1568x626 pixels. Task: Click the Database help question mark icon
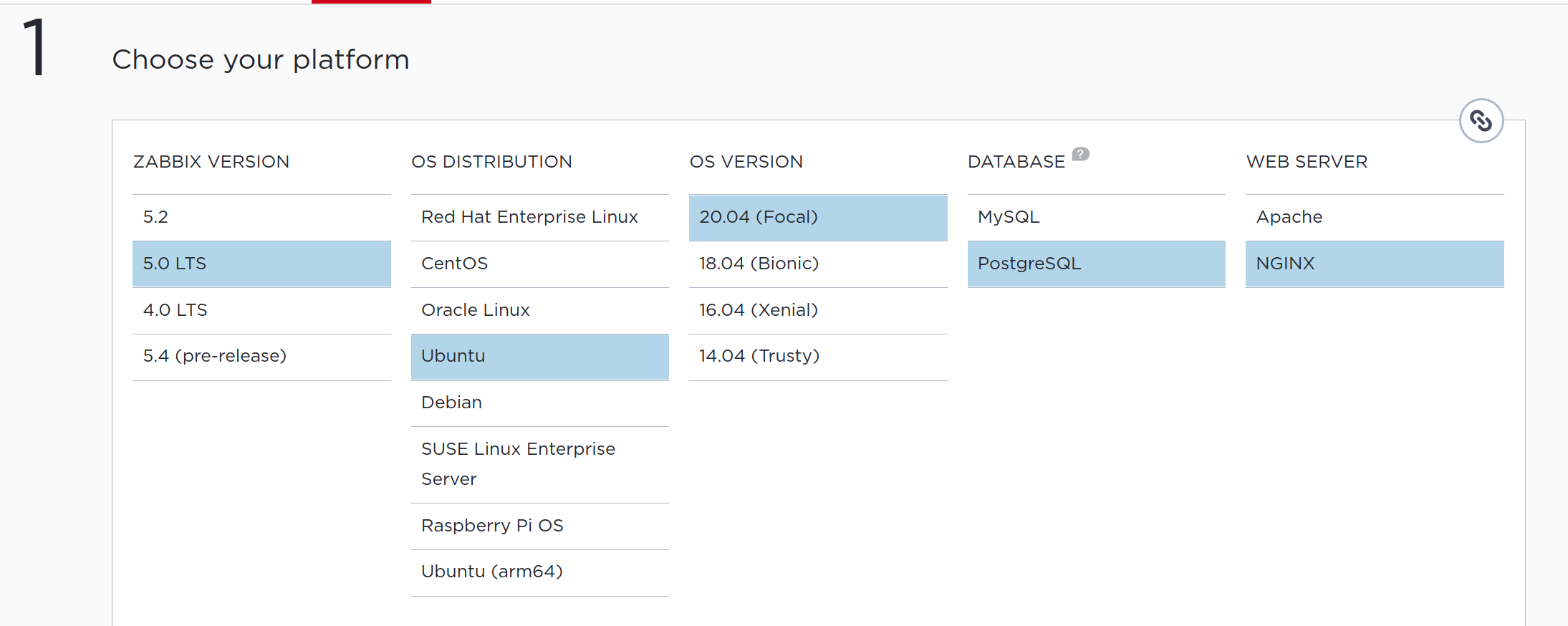1080,154
